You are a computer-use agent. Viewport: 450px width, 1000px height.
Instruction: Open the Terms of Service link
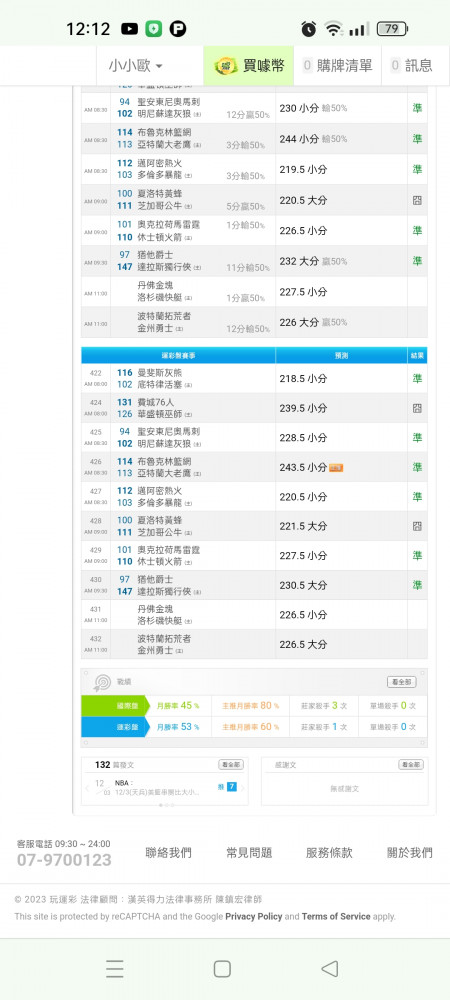(x=336, y=916)
